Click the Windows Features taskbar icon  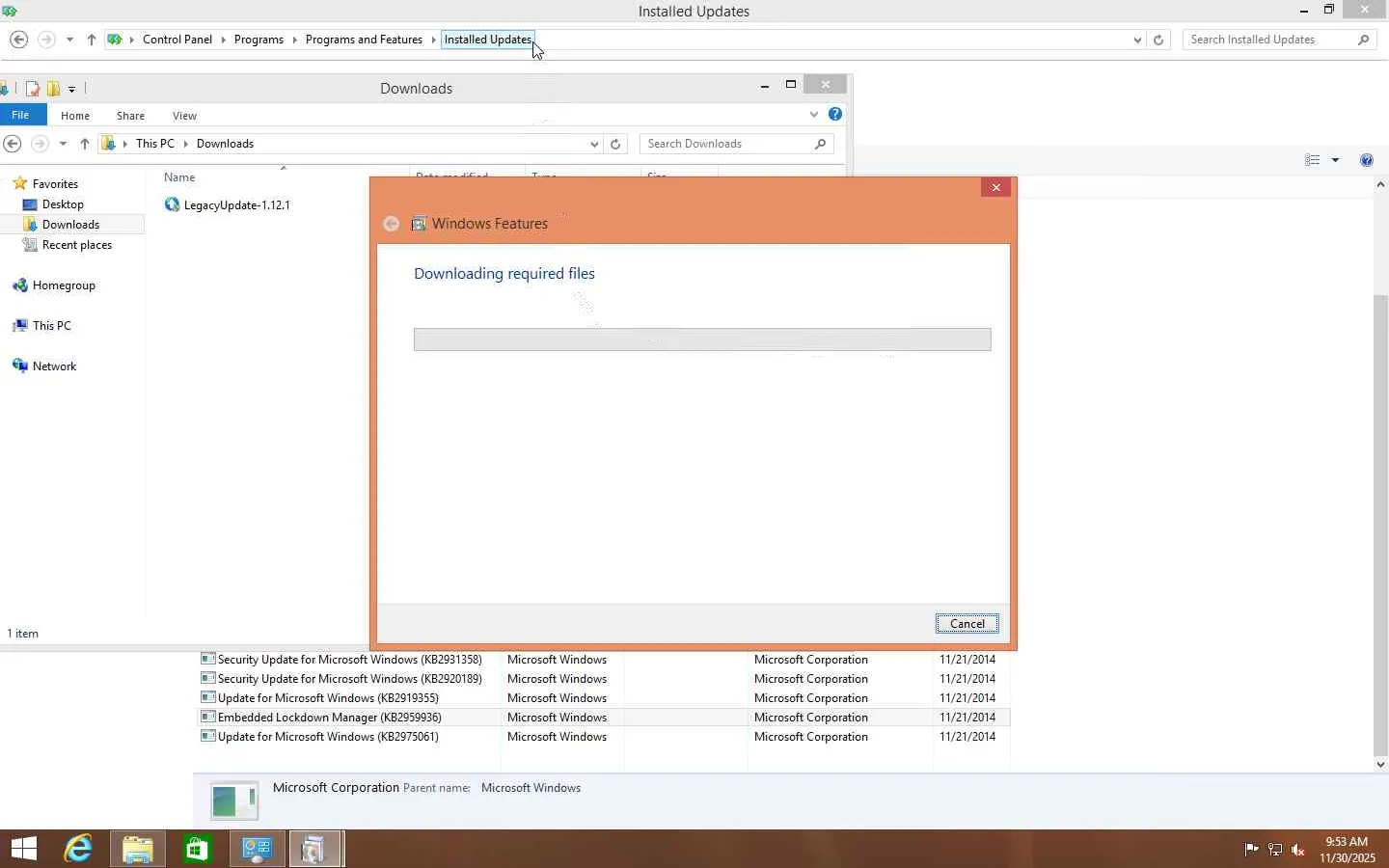pyautogui.click(x=314, y=850)
